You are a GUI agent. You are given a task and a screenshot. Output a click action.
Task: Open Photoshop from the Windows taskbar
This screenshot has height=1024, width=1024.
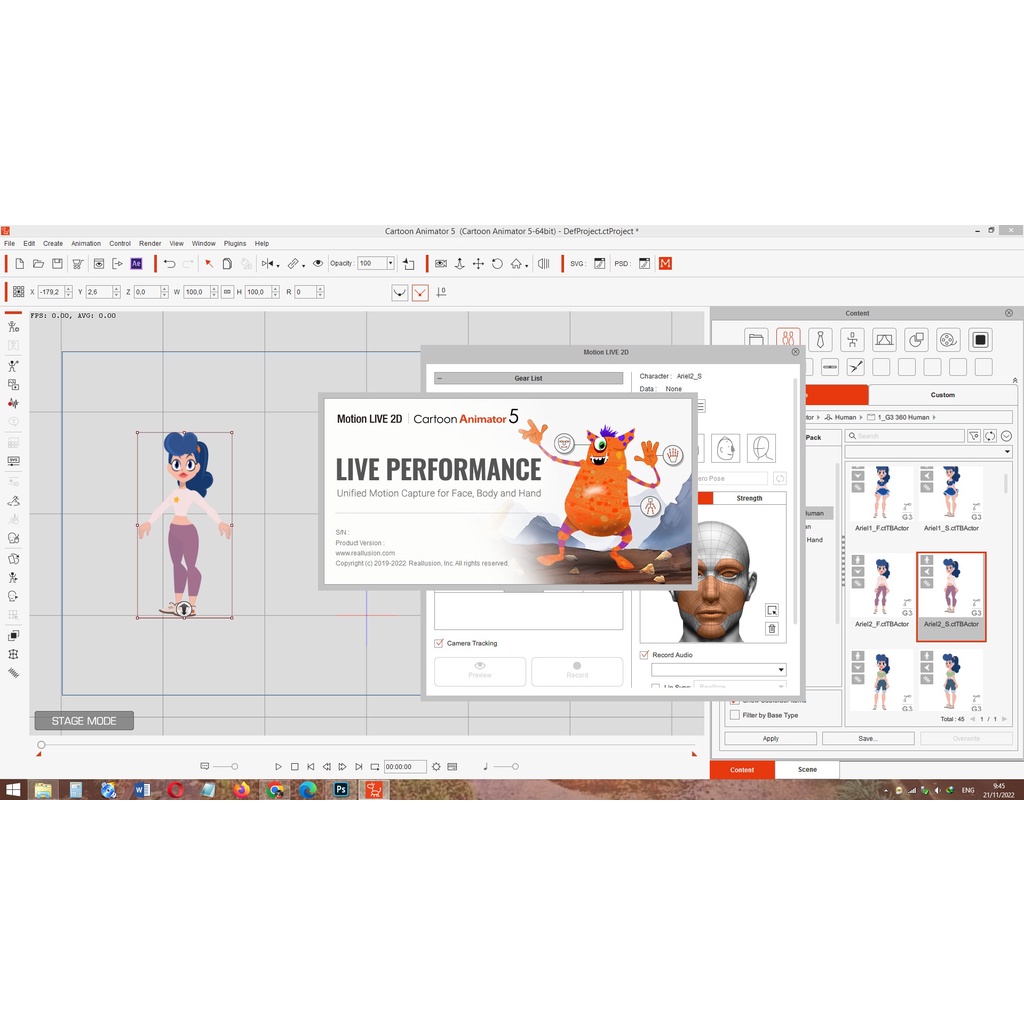click(341, 790)
